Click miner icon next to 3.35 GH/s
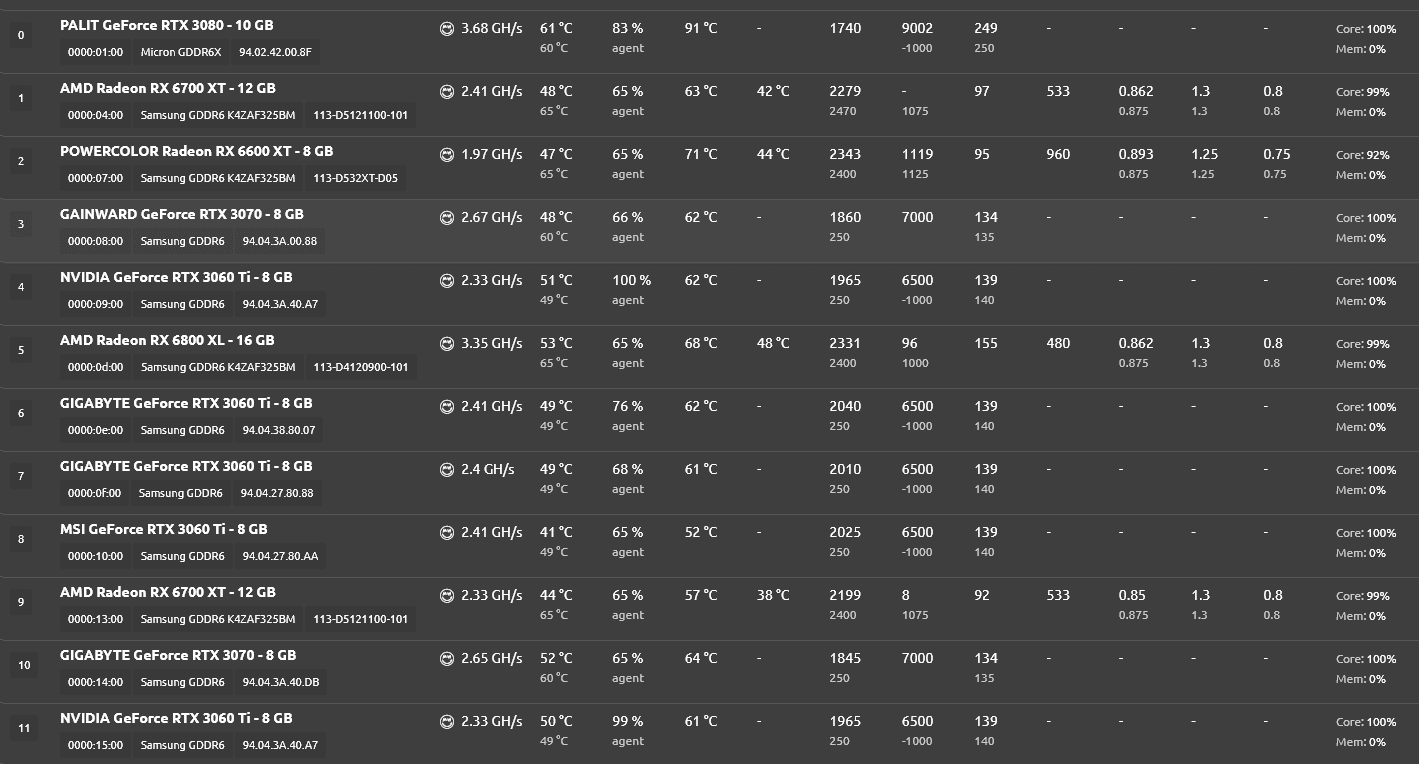Image resolution: width=1419 pixels, height=764 pixels. (447, 343)
